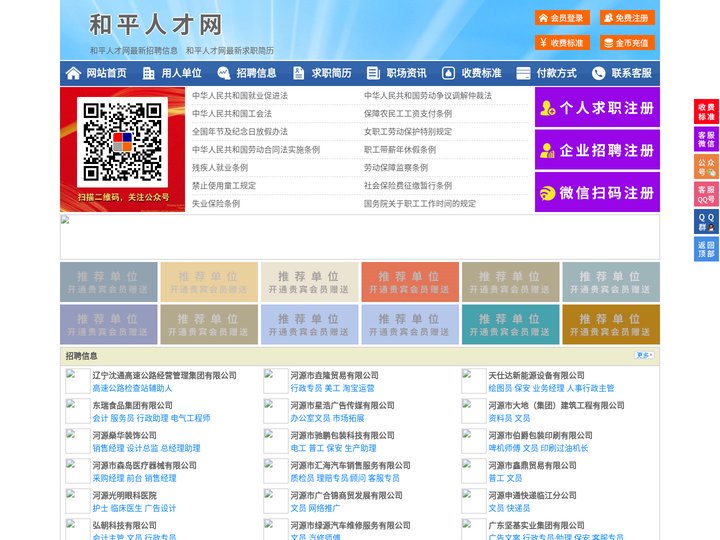Open company 河源市大地（集团）建筑工程有限公司
720x540 pixels.
click(x=557, y=405)
